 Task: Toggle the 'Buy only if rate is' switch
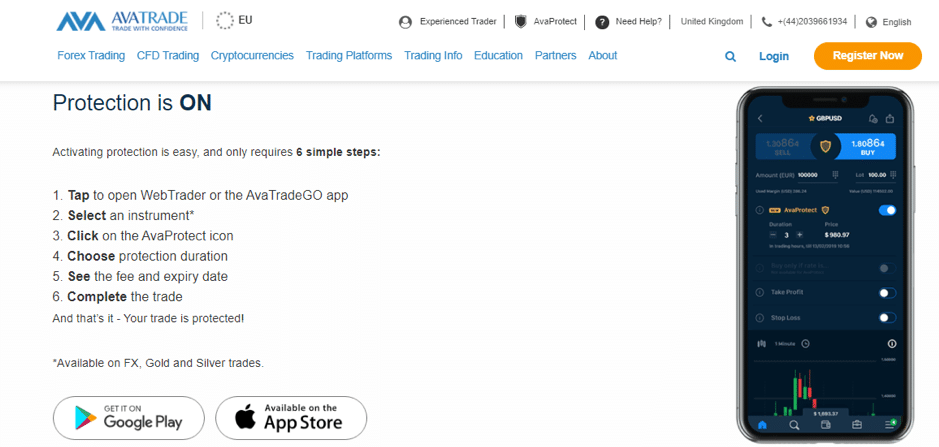(887, 268)
